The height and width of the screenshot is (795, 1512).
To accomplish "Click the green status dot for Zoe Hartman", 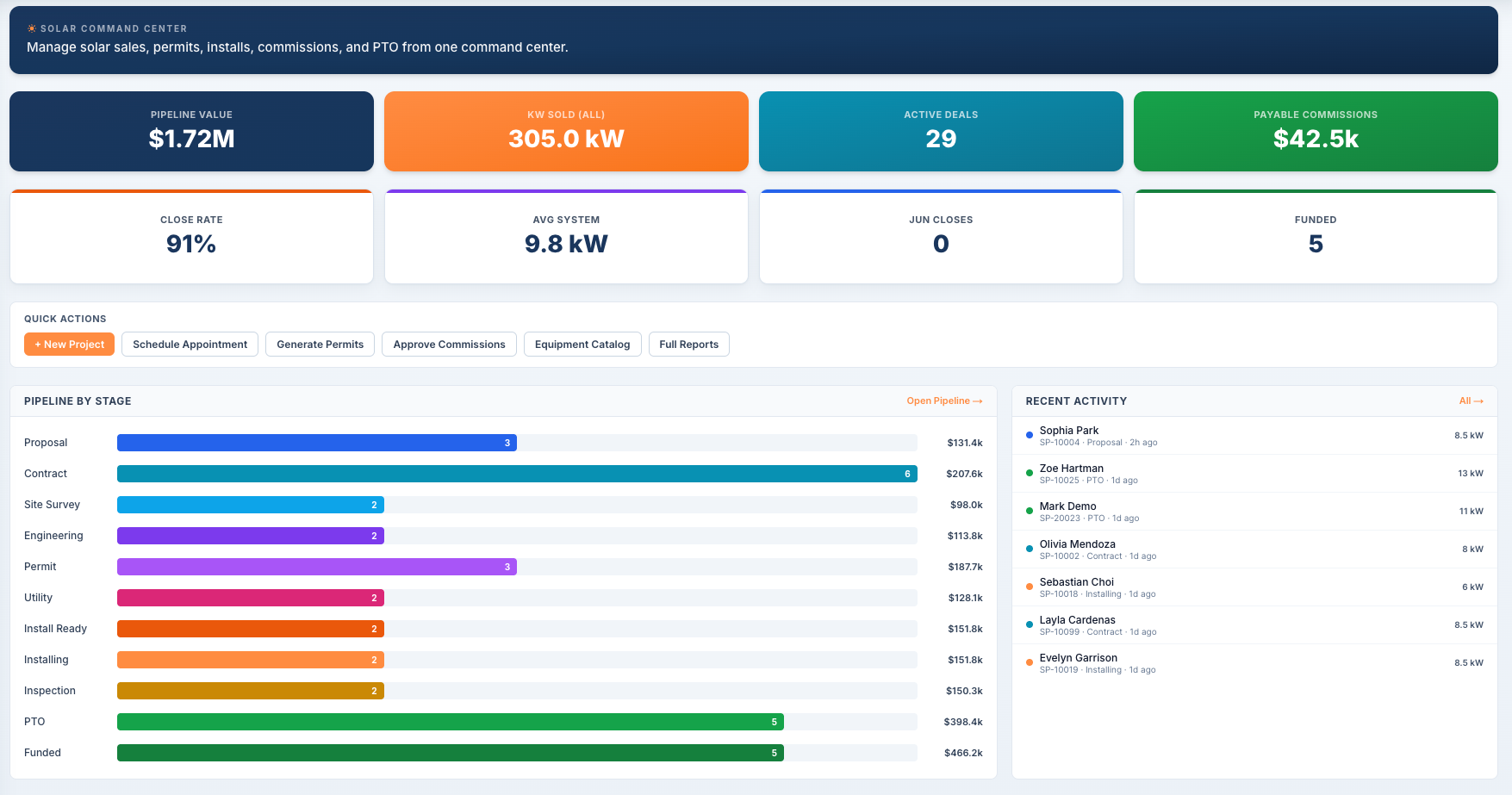I will pos(1029,473).
